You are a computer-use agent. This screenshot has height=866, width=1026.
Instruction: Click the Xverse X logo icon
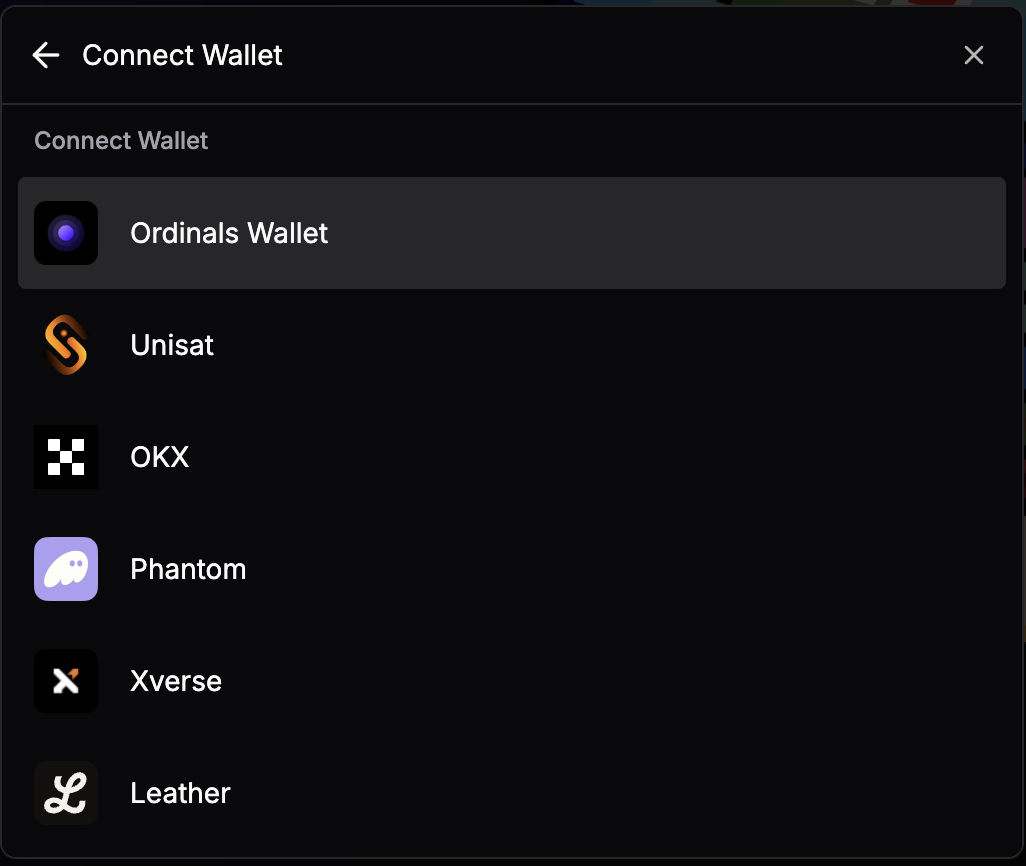(x=66, y=681)
